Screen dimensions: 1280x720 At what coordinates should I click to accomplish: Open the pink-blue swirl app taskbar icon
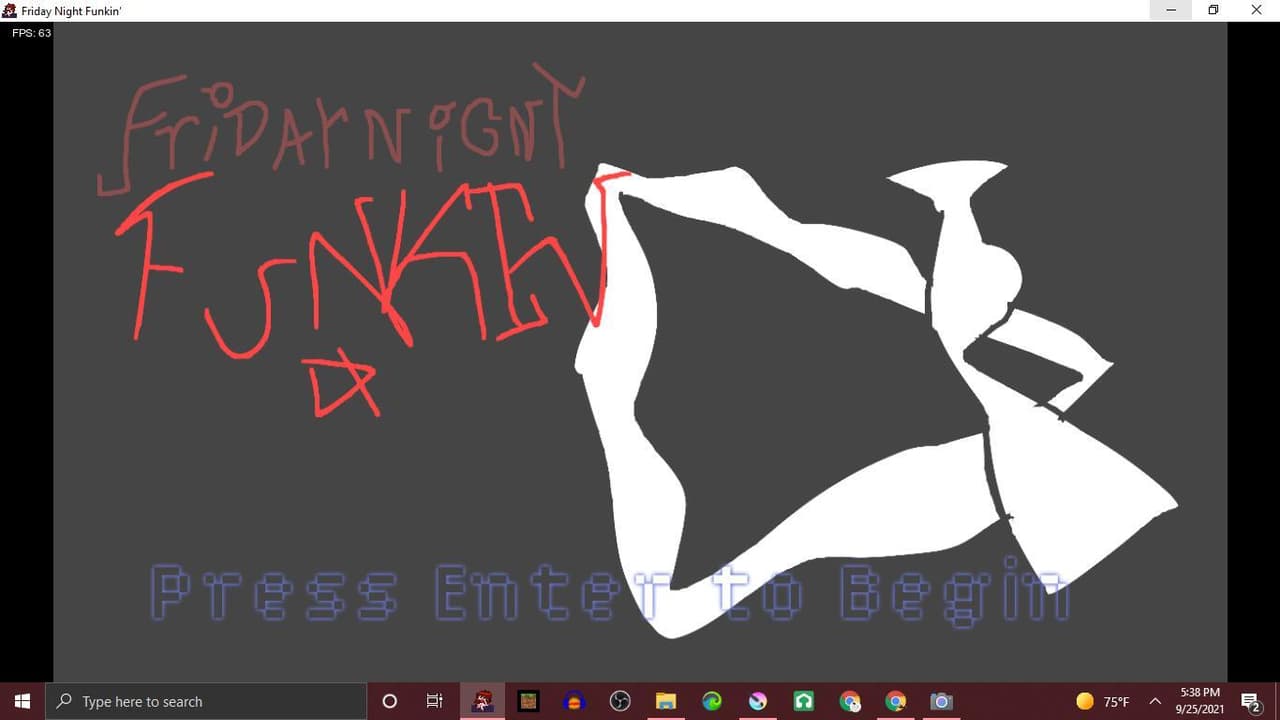[x=758, y=701]
